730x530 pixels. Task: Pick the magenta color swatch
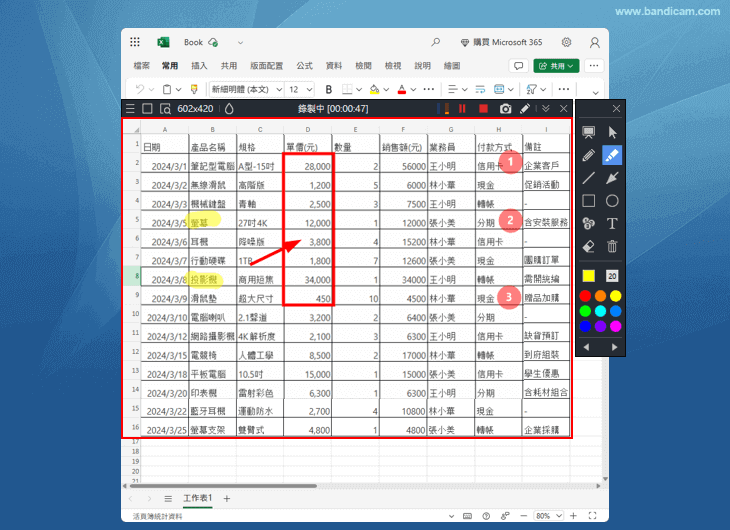pos(615,326)
